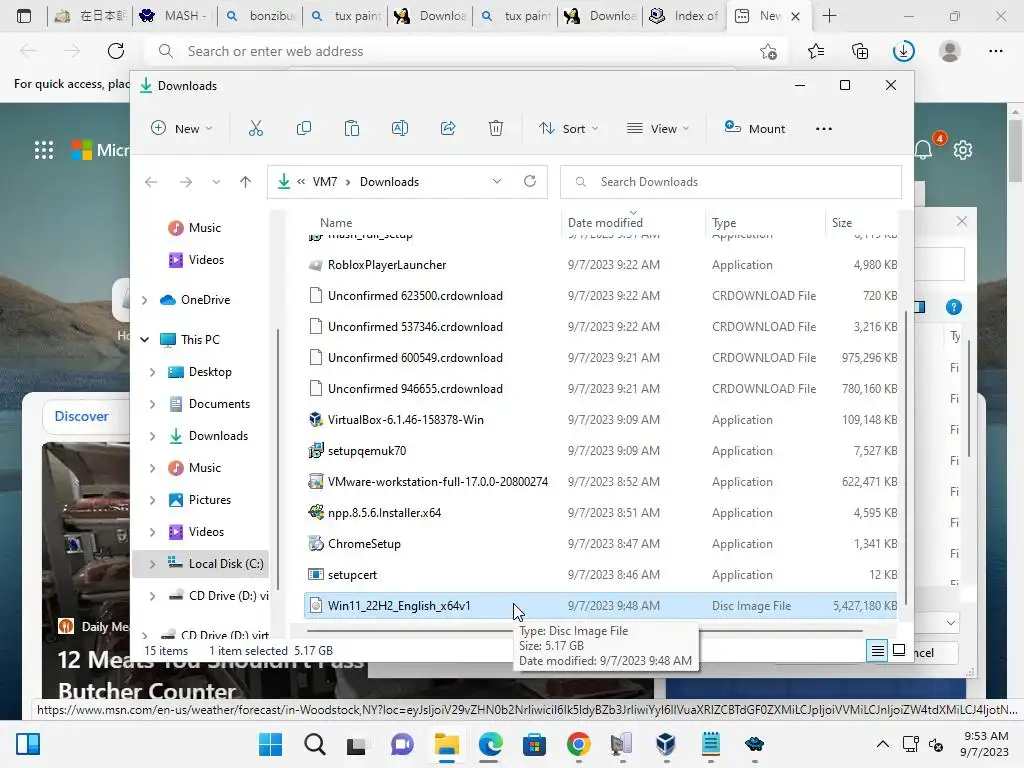
Task: Open recent locations chevron next to Forward
Action: pos(216,182)
